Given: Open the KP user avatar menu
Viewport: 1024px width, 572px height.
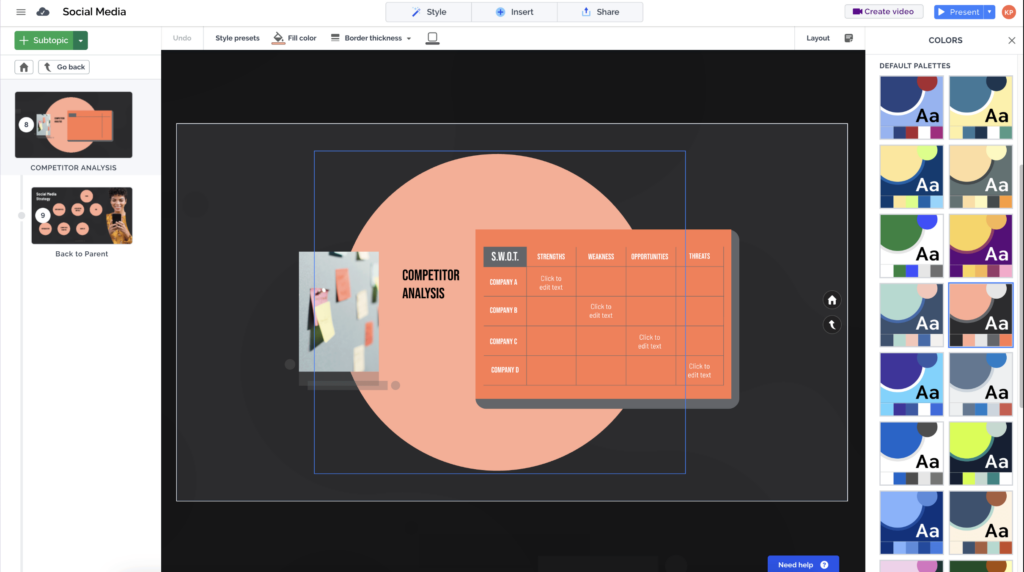Looking at the screenshot, I should pos(1009,12).
